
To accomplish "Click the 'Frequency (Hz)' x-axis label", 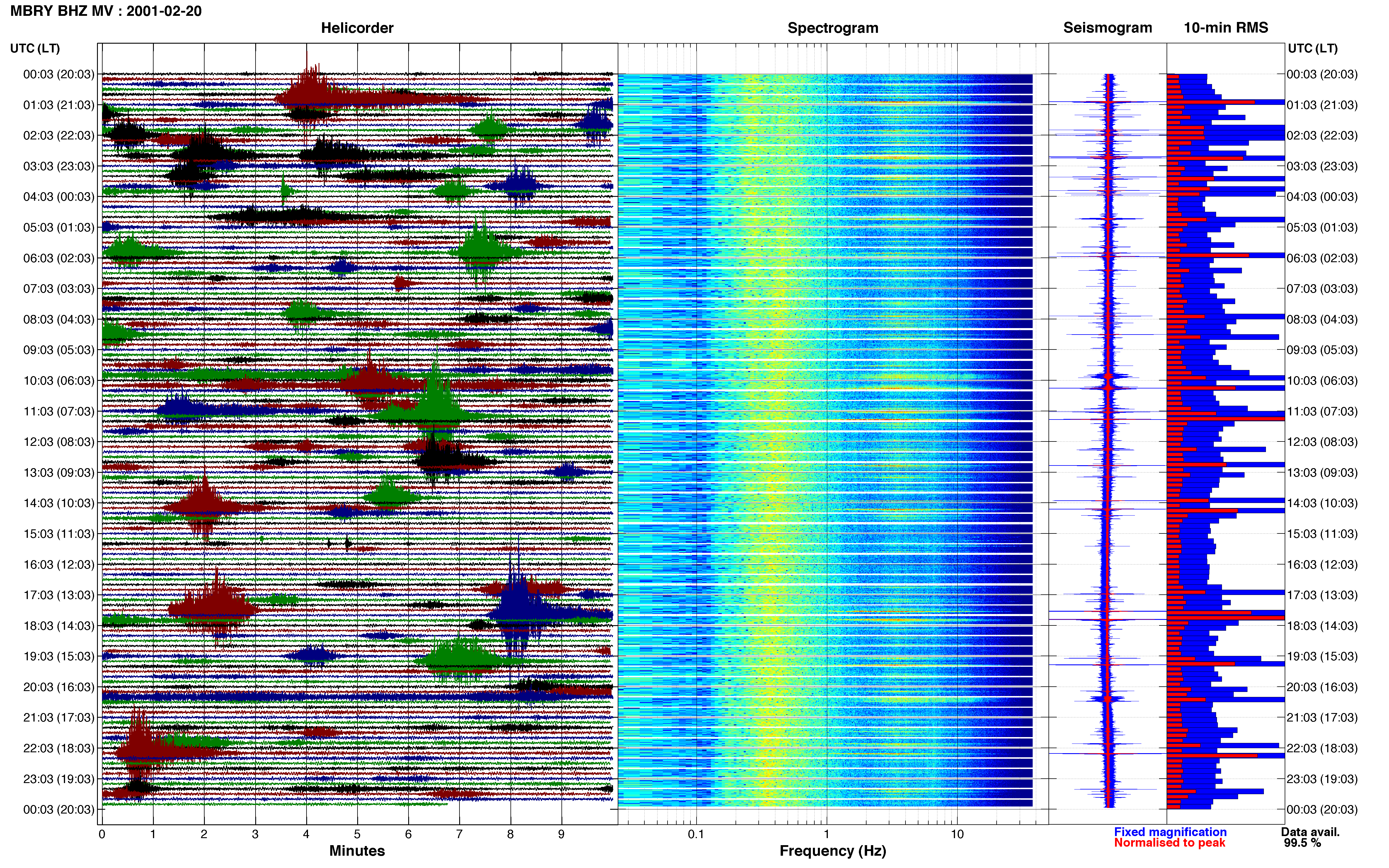I will tap(833, 851).
